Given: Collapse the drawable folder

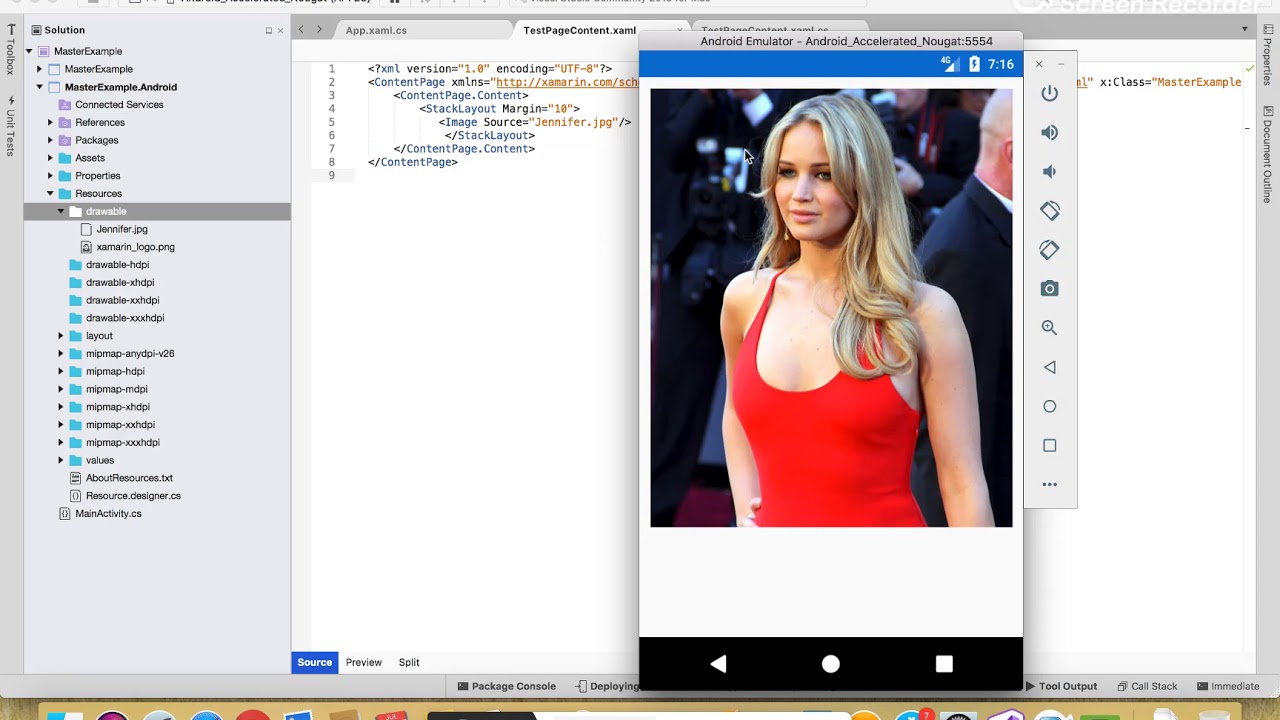Looking at the screenshot, I should coord(61,211).
